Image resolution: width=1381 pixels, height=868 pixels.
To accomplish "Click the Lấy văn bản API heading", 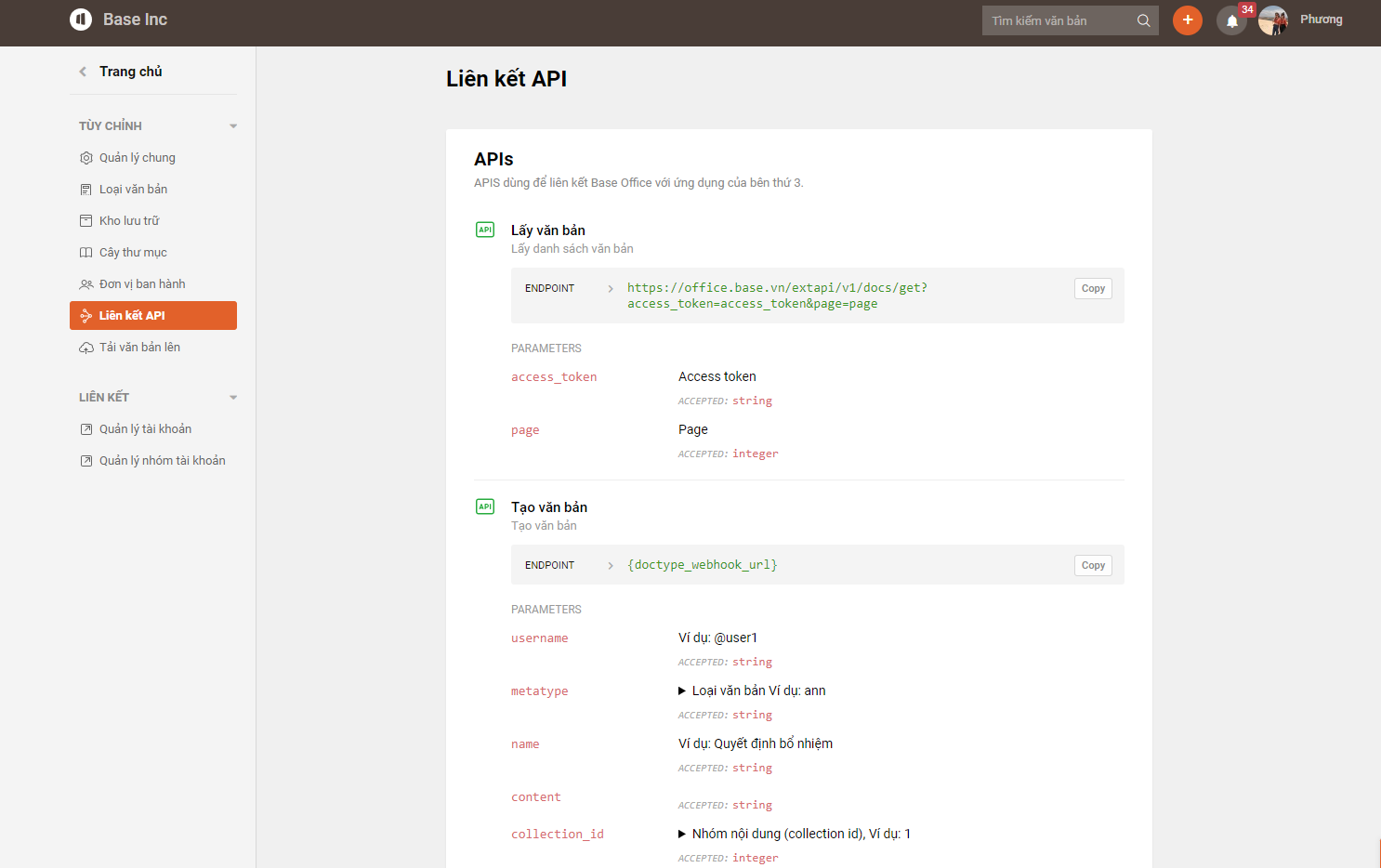I will (548, 230).
